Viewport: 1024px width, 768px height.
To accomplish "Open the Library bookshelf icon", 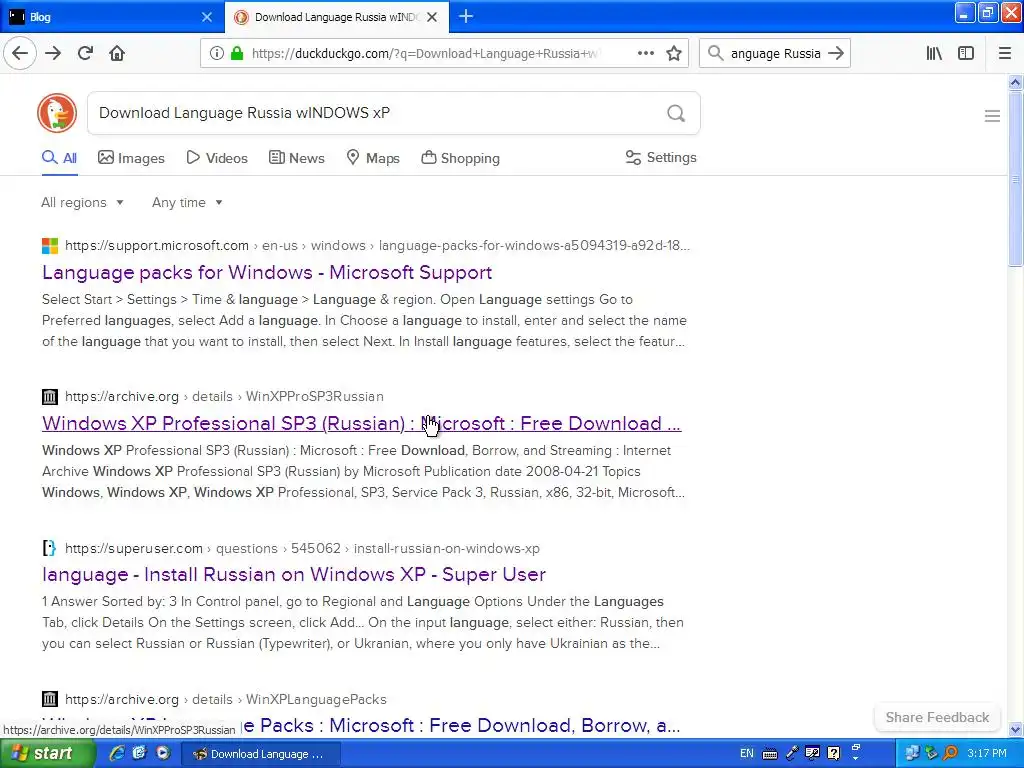I will click(934, 54).
